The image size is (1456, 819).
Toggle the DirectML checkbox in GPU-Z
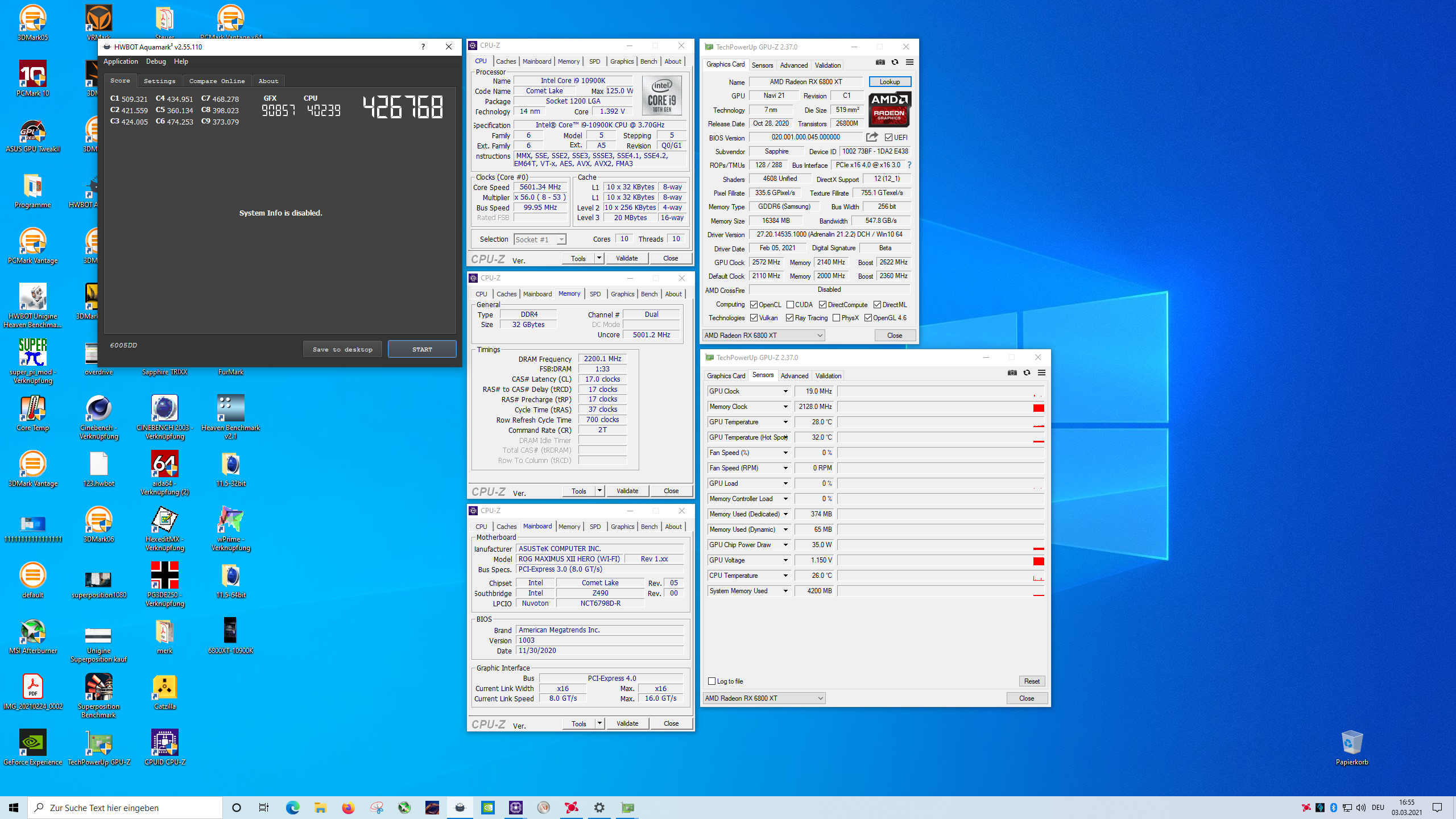pos(877,305)
